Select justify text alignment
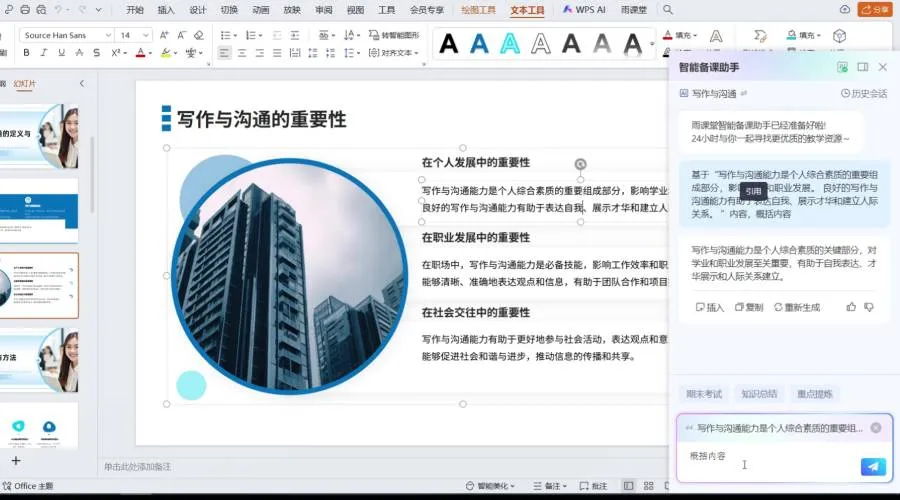900x500 pixels. (x=277, y=53)
